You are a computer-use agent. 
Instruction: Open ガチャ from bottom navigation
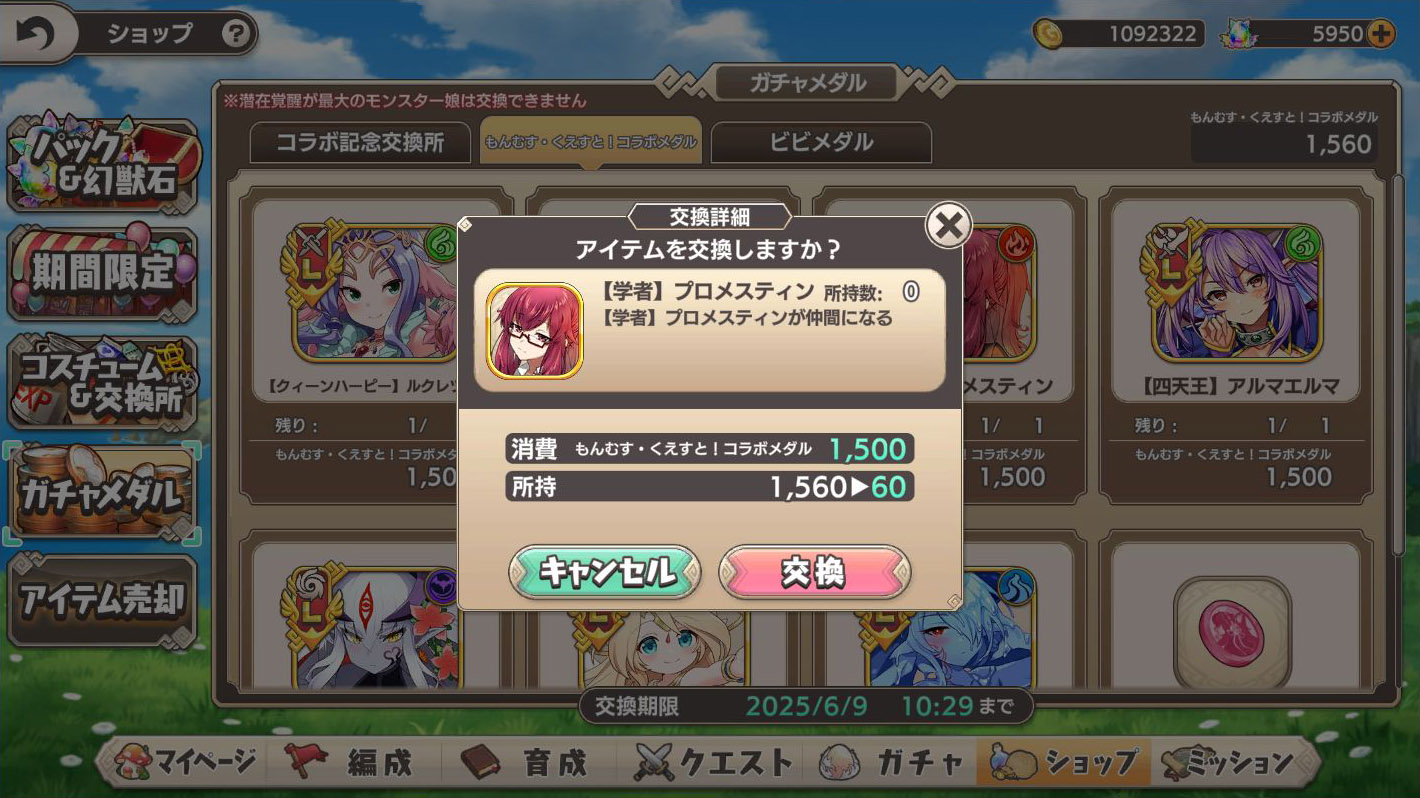[x=891, y=763]
